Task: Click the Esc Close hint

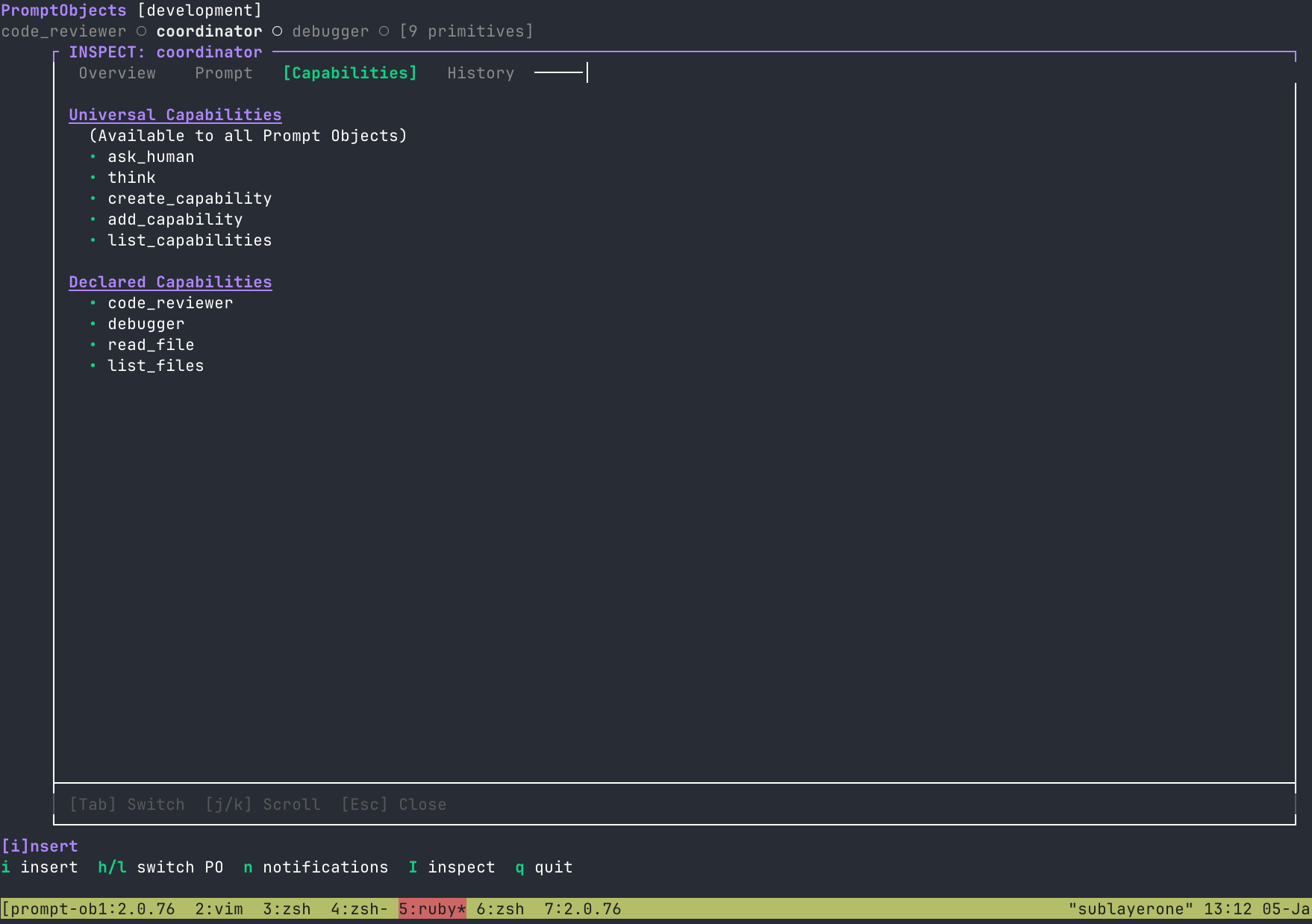Action: tap(393, 805)
